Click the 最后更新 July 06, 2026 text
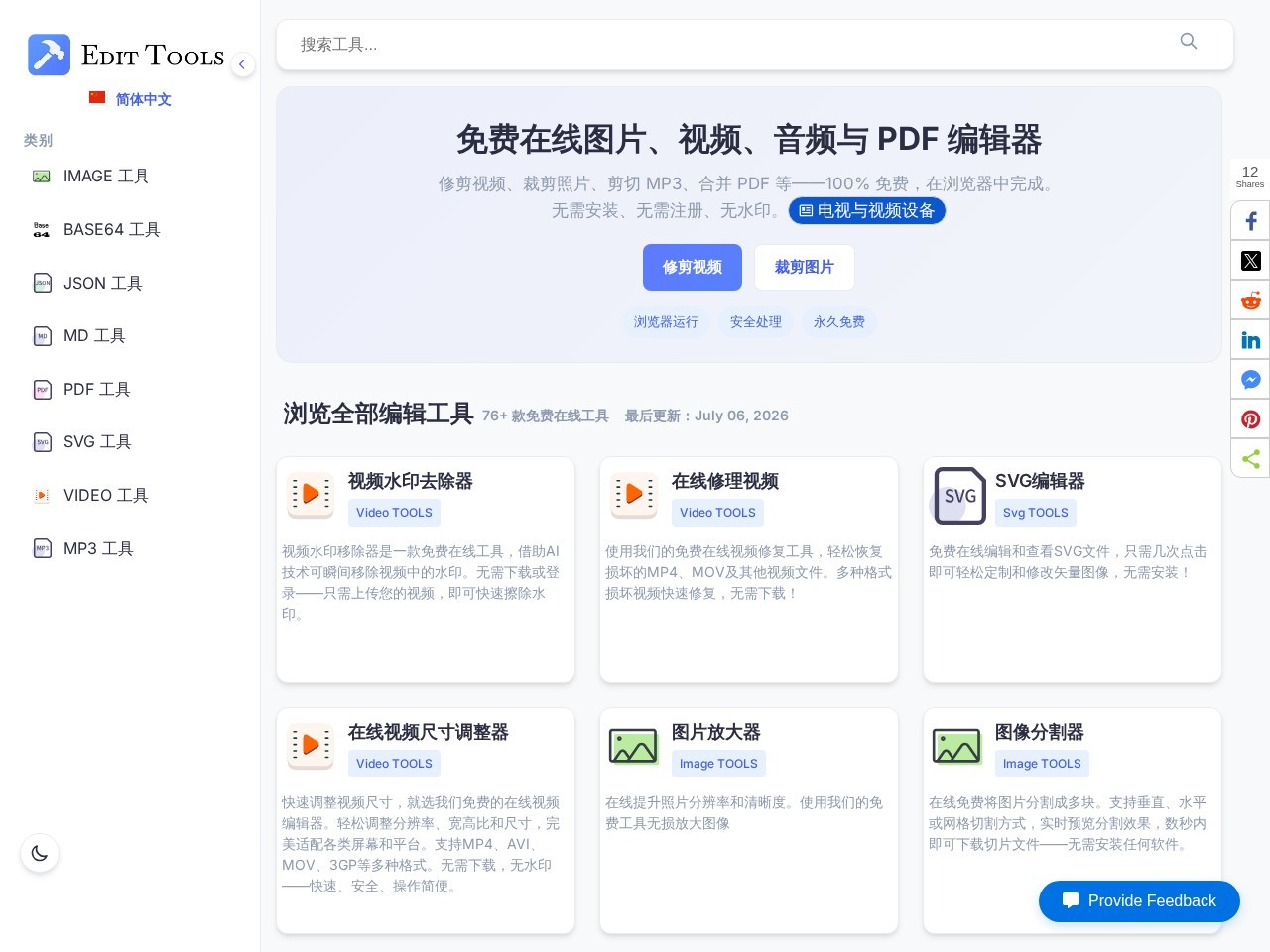The width and height of the screenshot is (1270, 952). click(706, 416)
